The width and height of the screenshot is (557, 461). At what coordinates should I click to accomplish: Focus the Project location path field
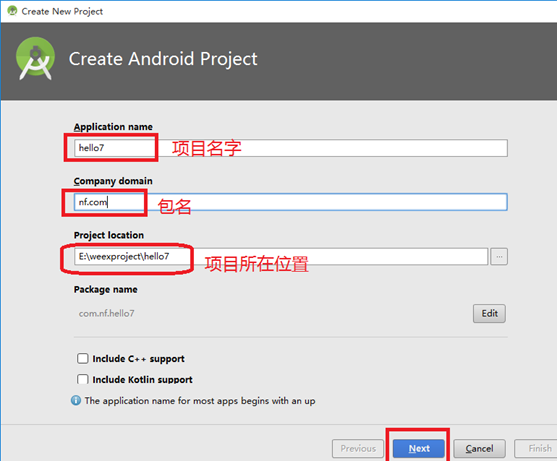(x=281, y=256)
